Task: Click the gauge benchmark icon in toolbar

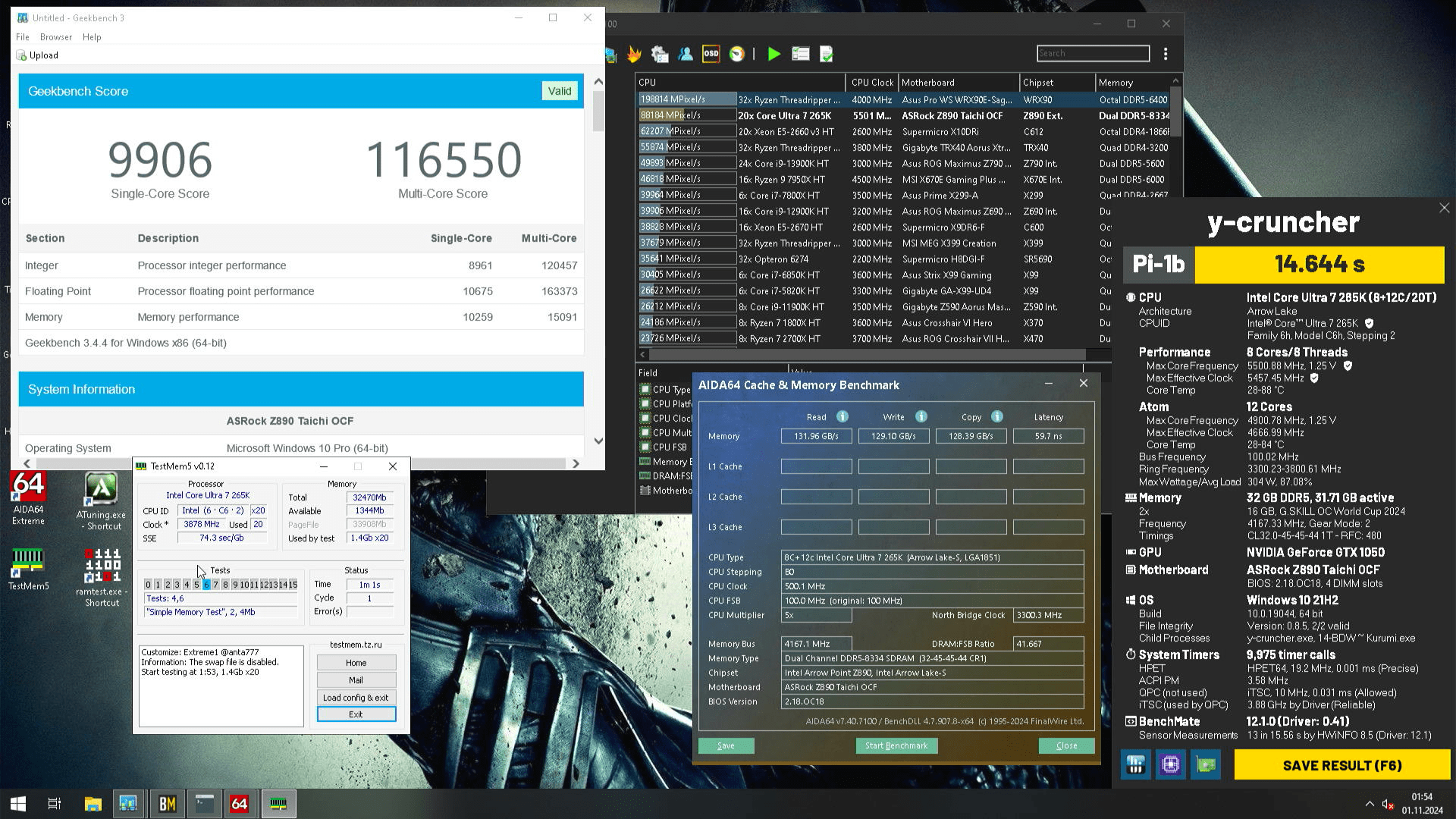Action: click(737, 54)
